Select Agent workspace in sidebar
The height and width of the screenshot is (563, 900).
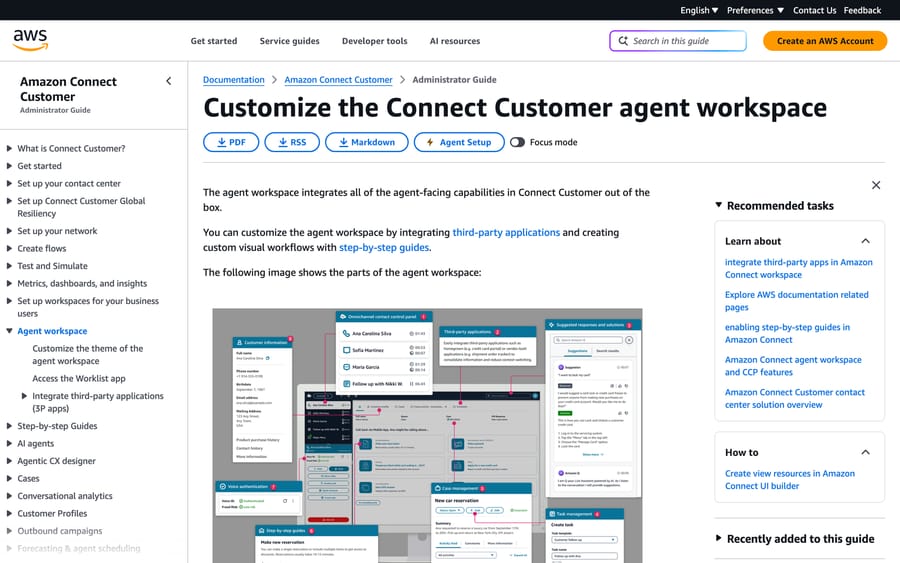(52, 331)
